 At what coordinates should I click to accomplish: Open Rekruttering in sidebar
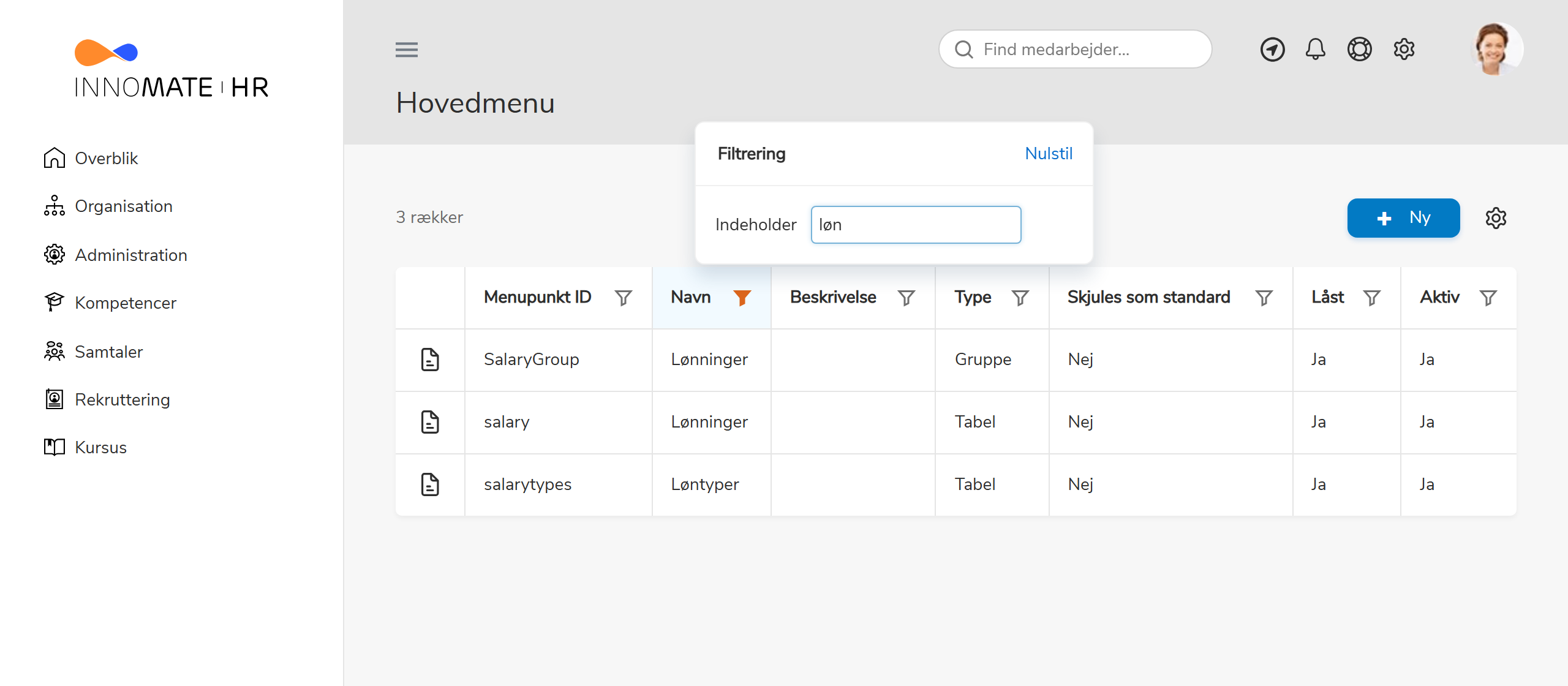coord(107,399)
